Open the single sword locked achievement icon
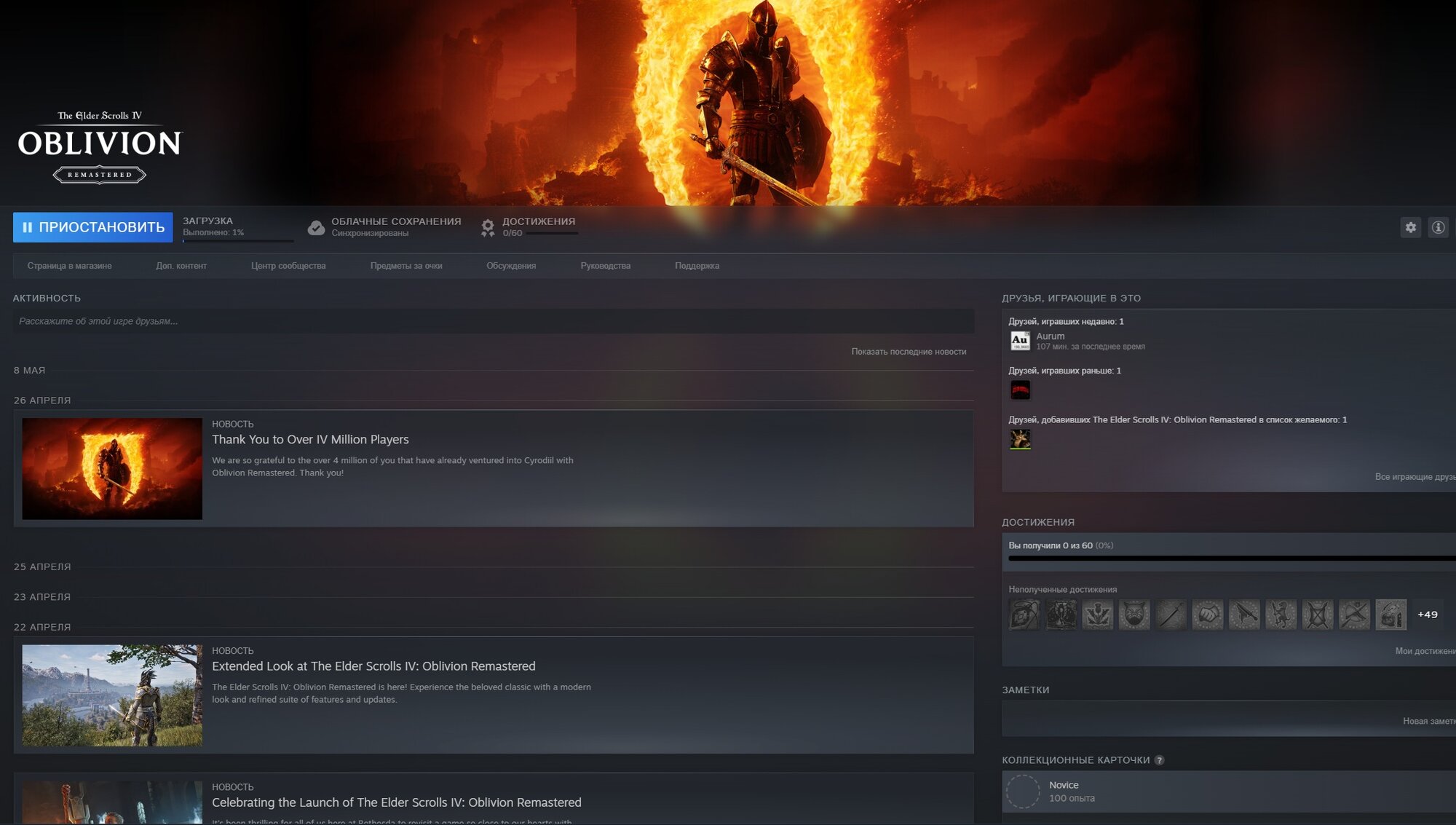The width and height of the screenshot is (1456, 825). tap(1171, 615)
